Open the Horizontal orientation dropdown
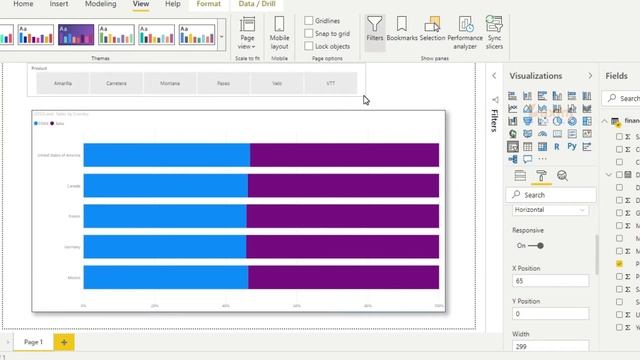This screenshot has height=360, width=640. click(x=550, y=210)
